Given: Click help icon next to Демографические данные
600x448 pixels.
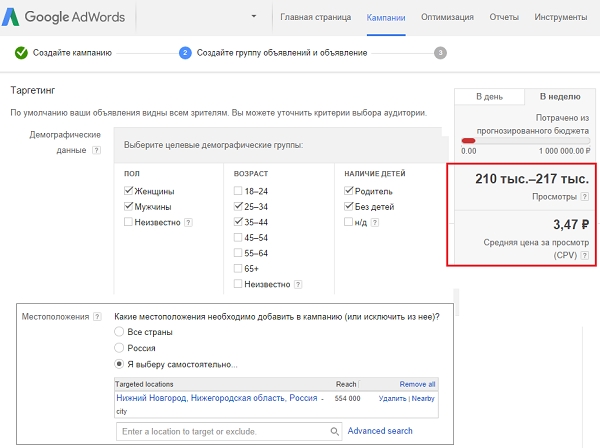Looking at the screenshot, I should point(96,151).
